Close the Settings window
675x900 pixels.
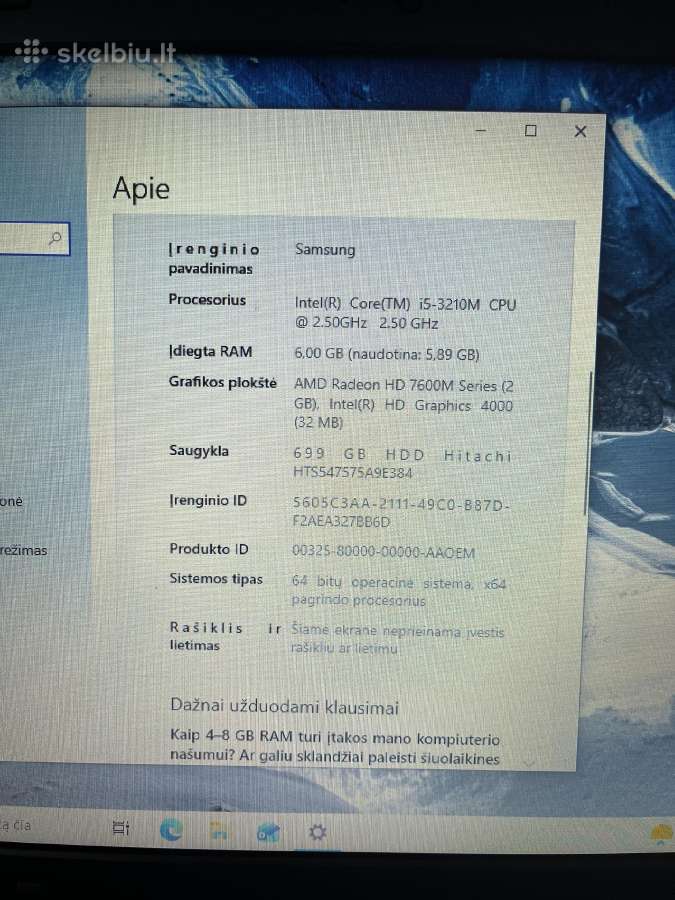click(x=580, y=131)
